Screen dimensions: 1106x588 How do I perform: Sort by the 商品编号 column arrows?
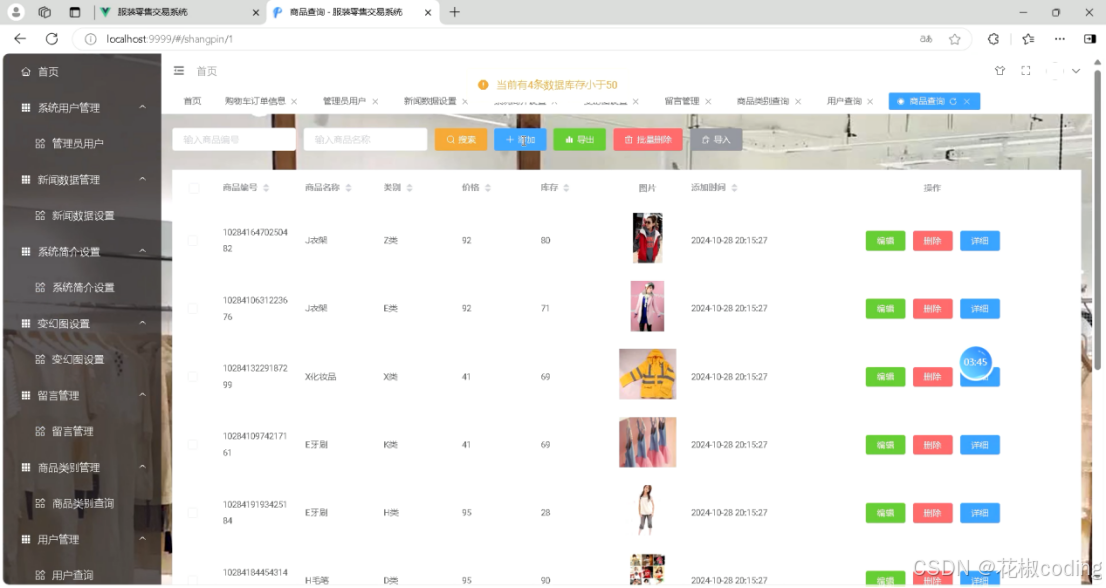[266, 188]
